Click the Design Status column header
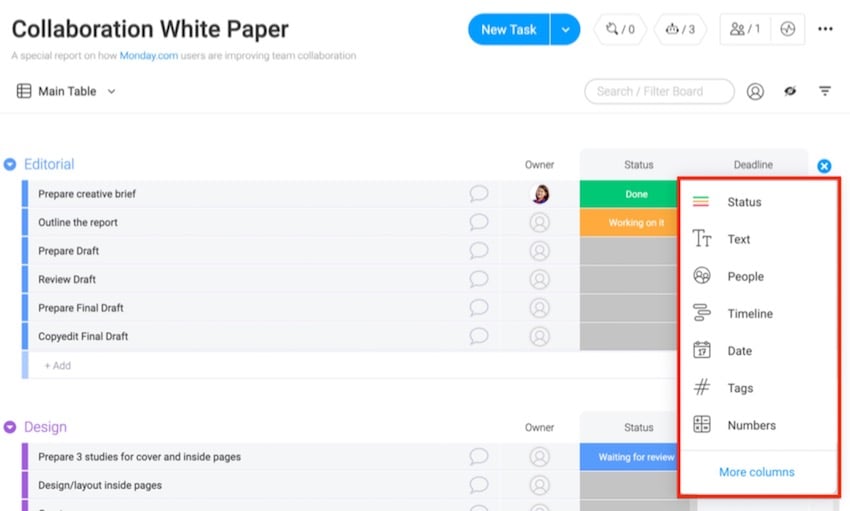Viewport: 850px width, 511px height. click(638, 428)
